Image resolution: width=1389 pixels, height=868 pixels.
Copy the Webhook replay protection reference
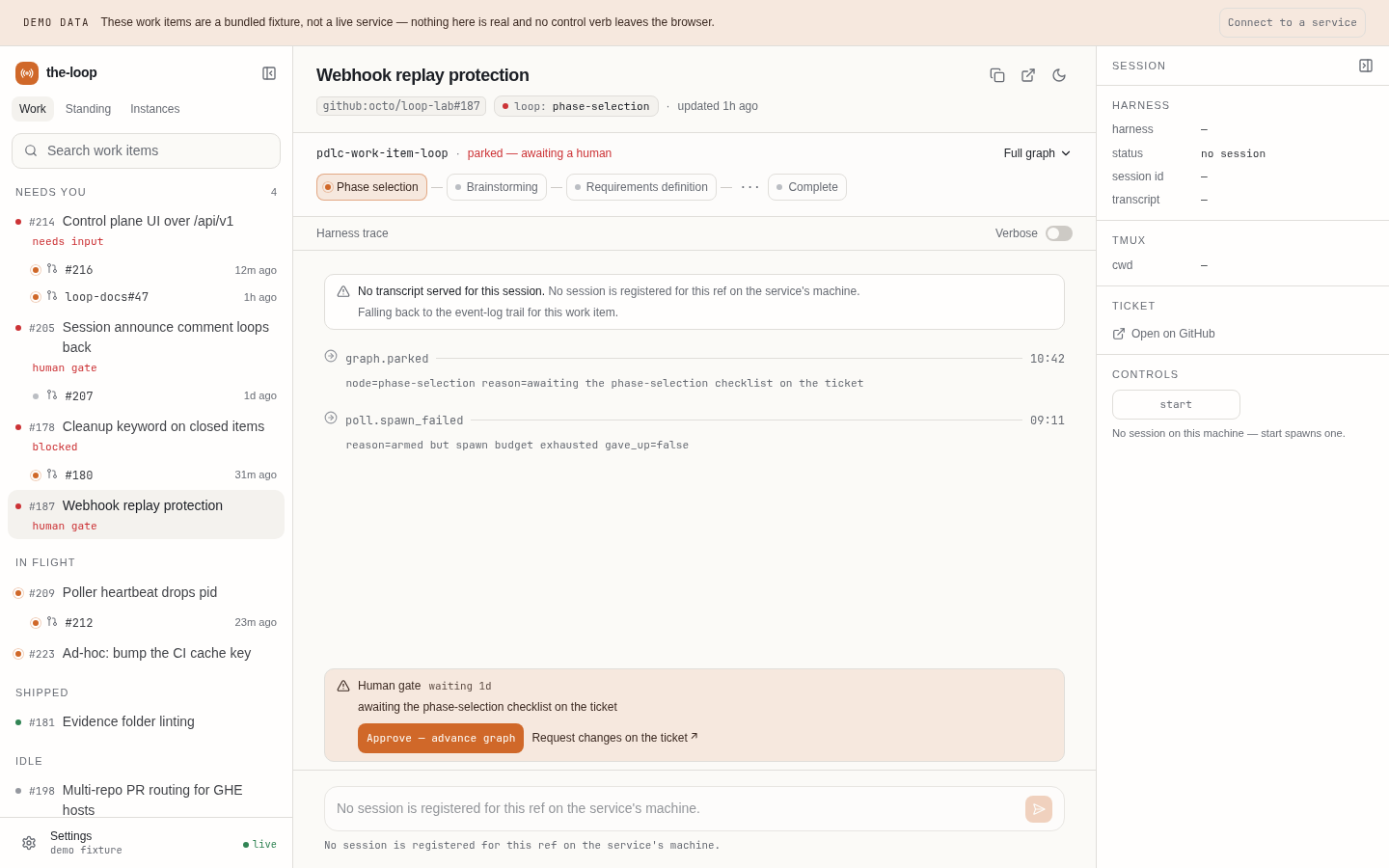point(997,75)
